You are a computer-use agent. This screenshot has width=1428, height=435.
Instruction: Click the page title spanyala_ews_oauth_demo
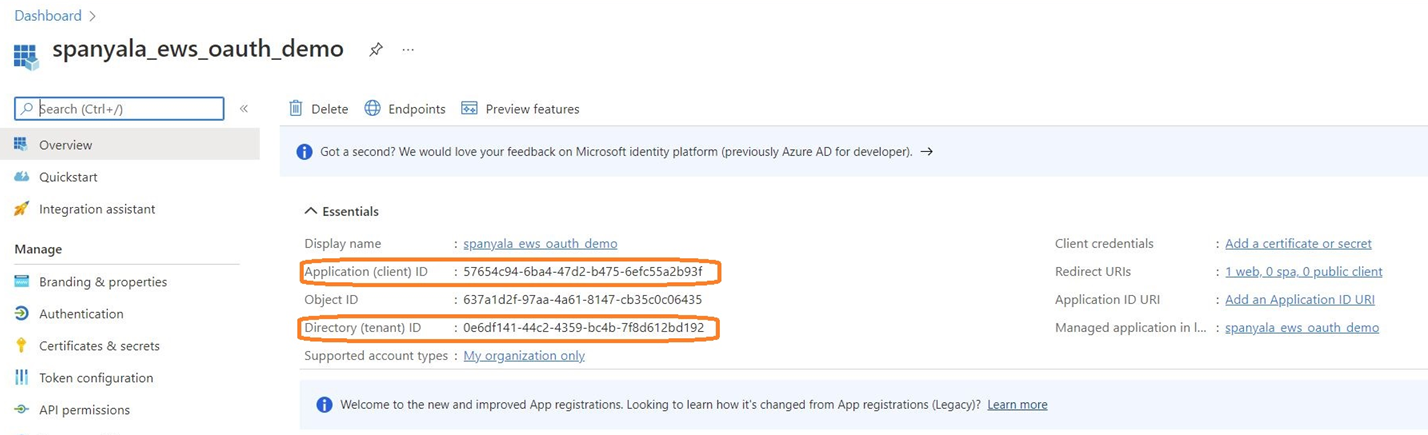[198, 49]
